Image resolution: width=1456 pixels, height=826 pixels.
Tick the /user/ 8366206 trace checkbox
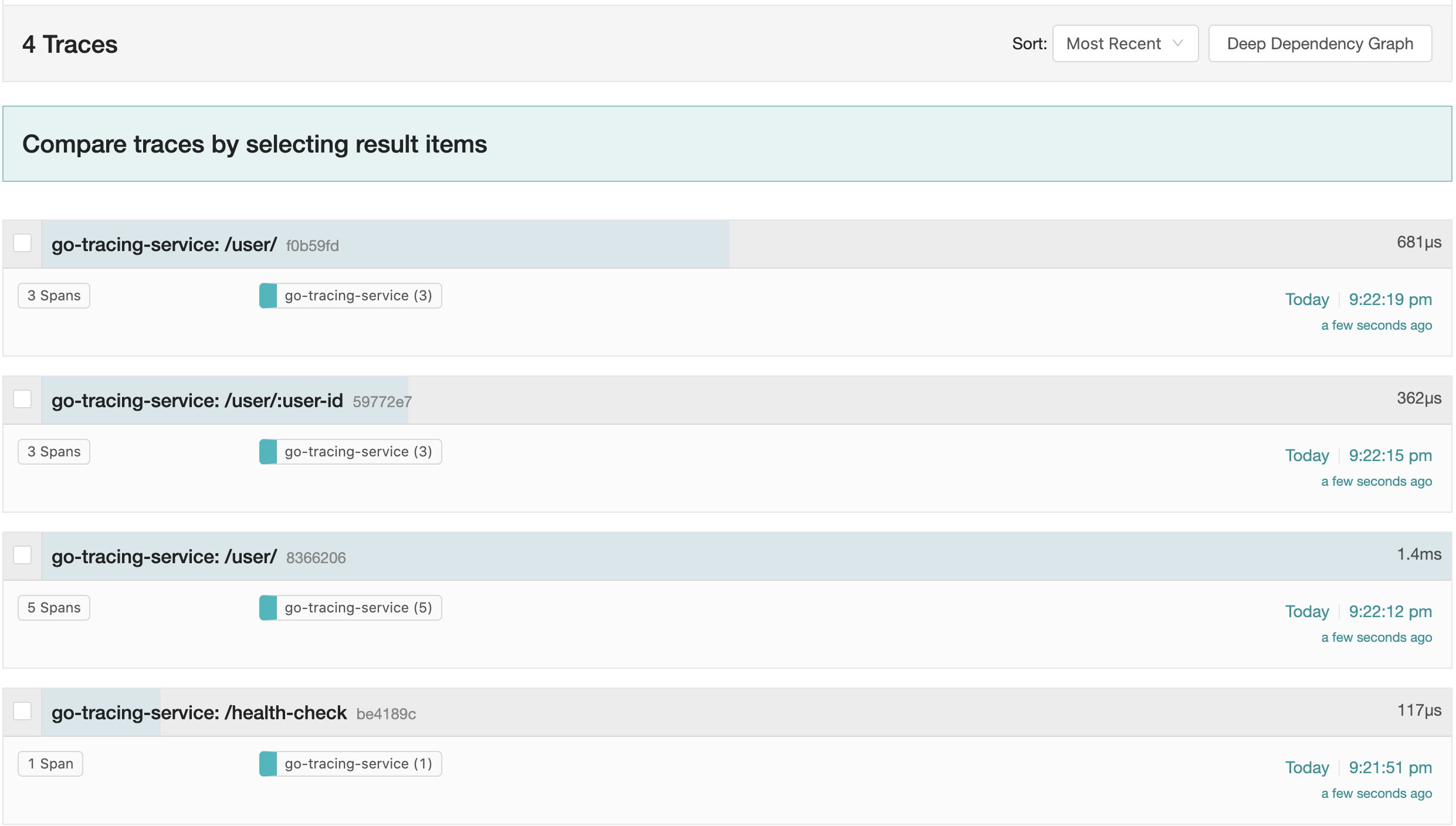tap(22, 555)
